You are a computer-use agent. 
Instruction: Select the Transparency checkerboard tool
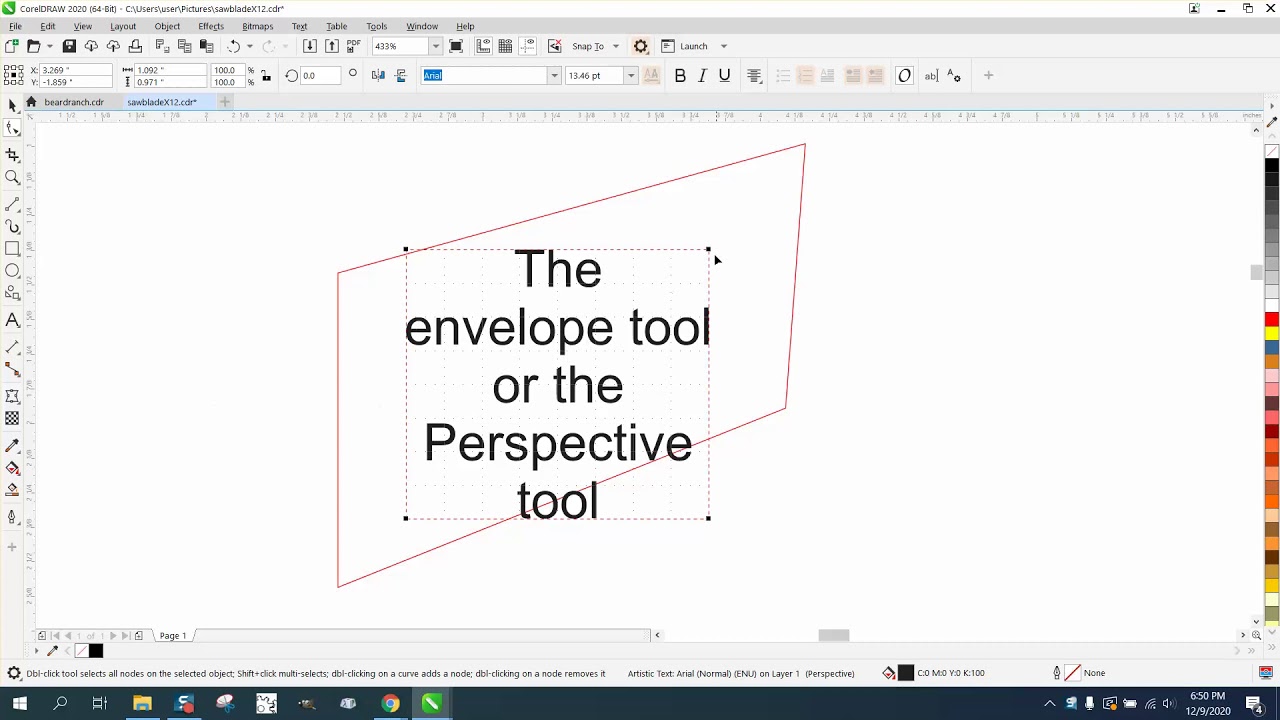[12, 419]
